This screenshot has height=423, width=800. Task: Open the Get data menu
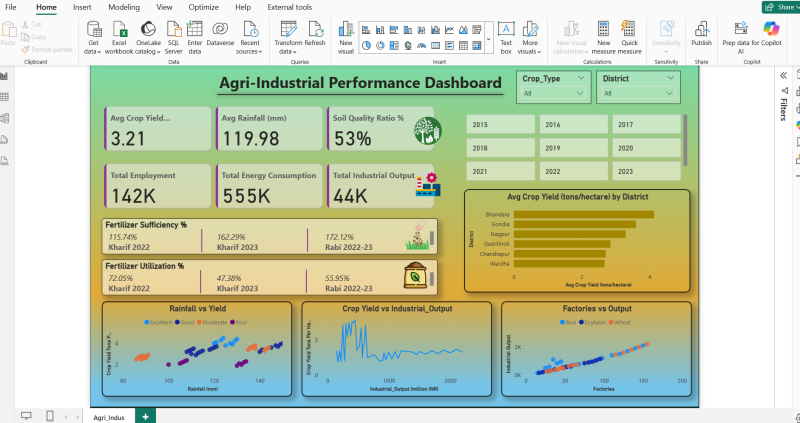[93, 38]
